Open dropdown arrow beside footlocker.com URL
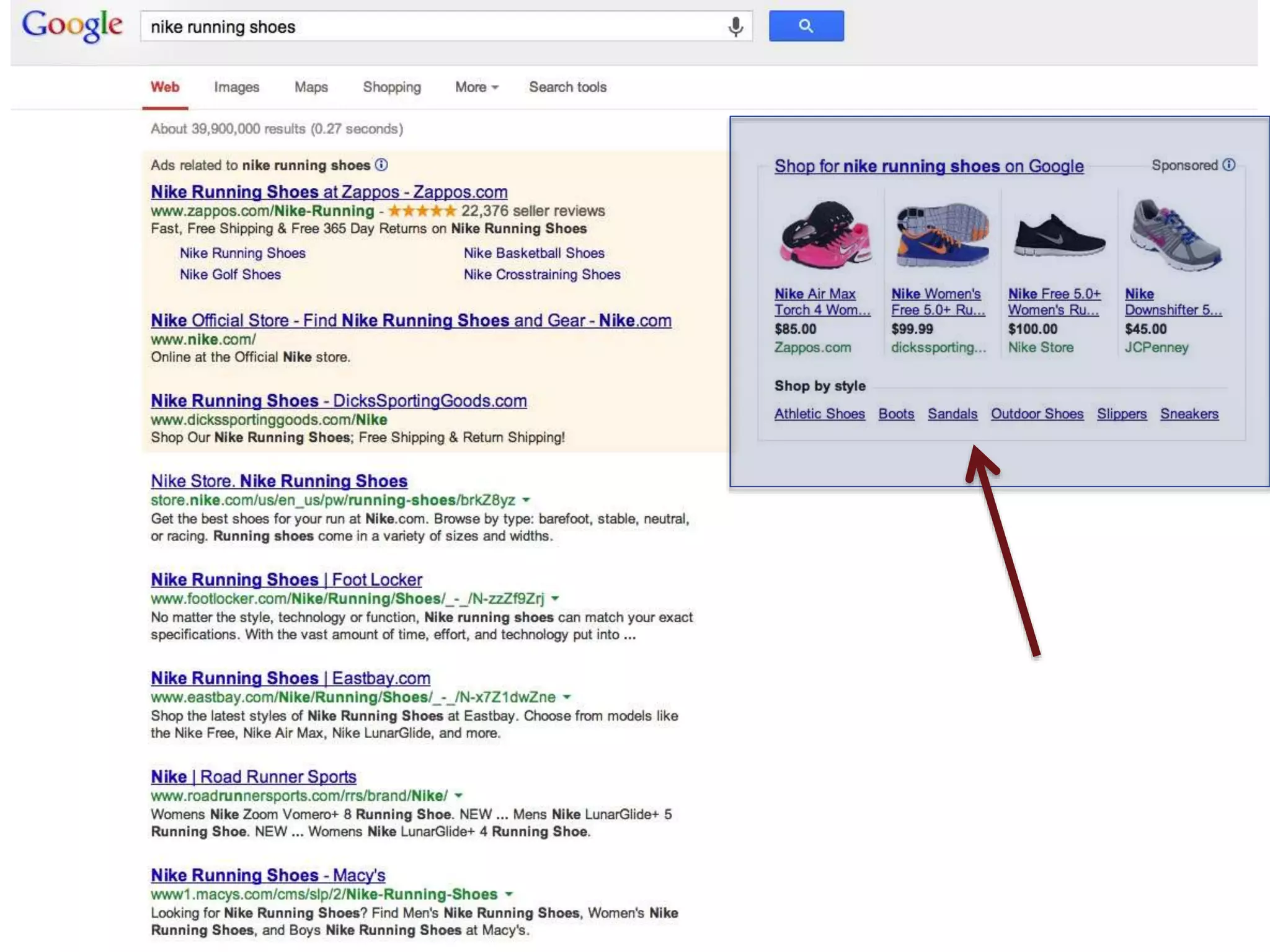The width and height of the screenshot is (1270, 952). click(x=556, y=599)
